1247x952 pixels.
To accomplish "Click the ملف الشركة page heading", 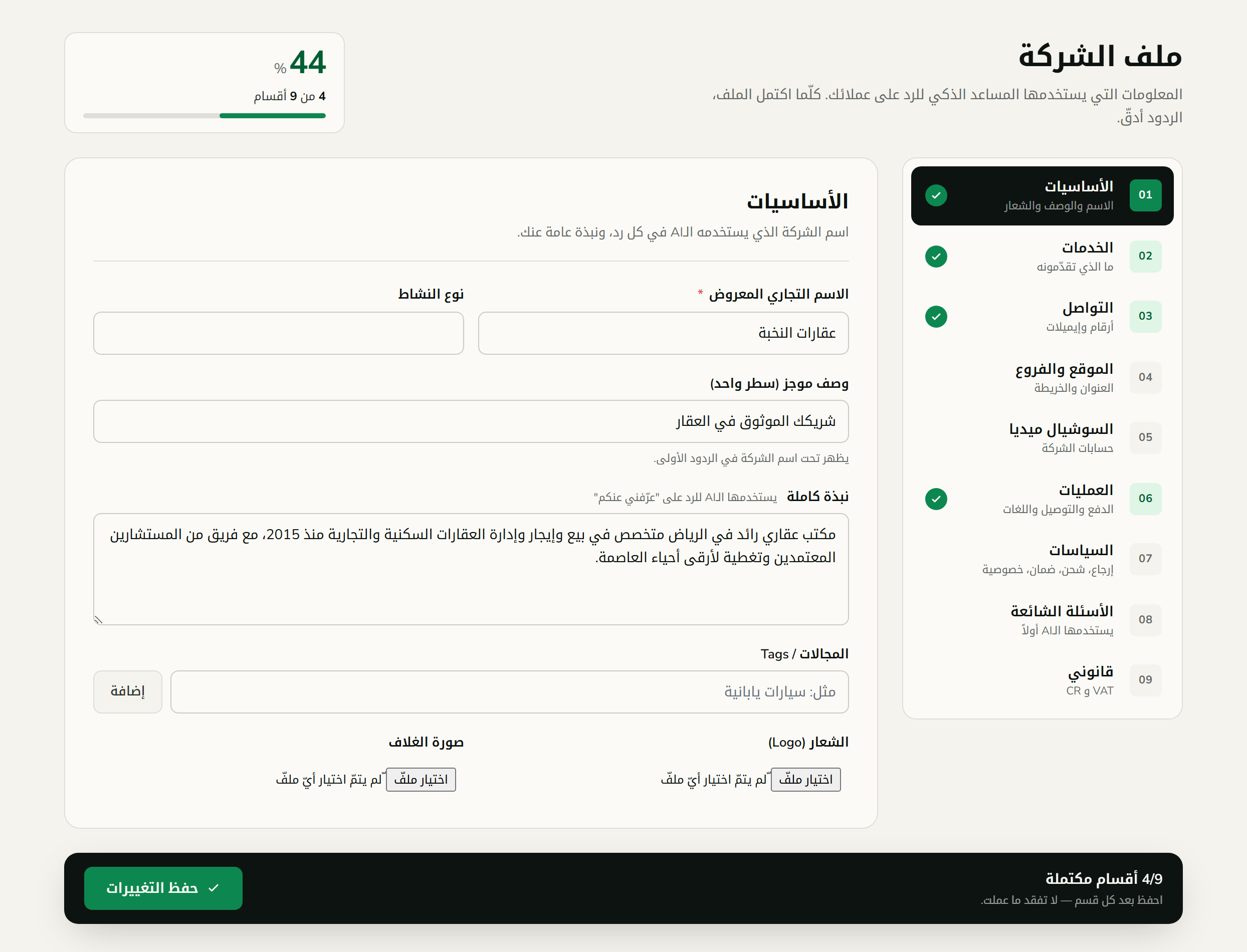I will point(1100,56).
